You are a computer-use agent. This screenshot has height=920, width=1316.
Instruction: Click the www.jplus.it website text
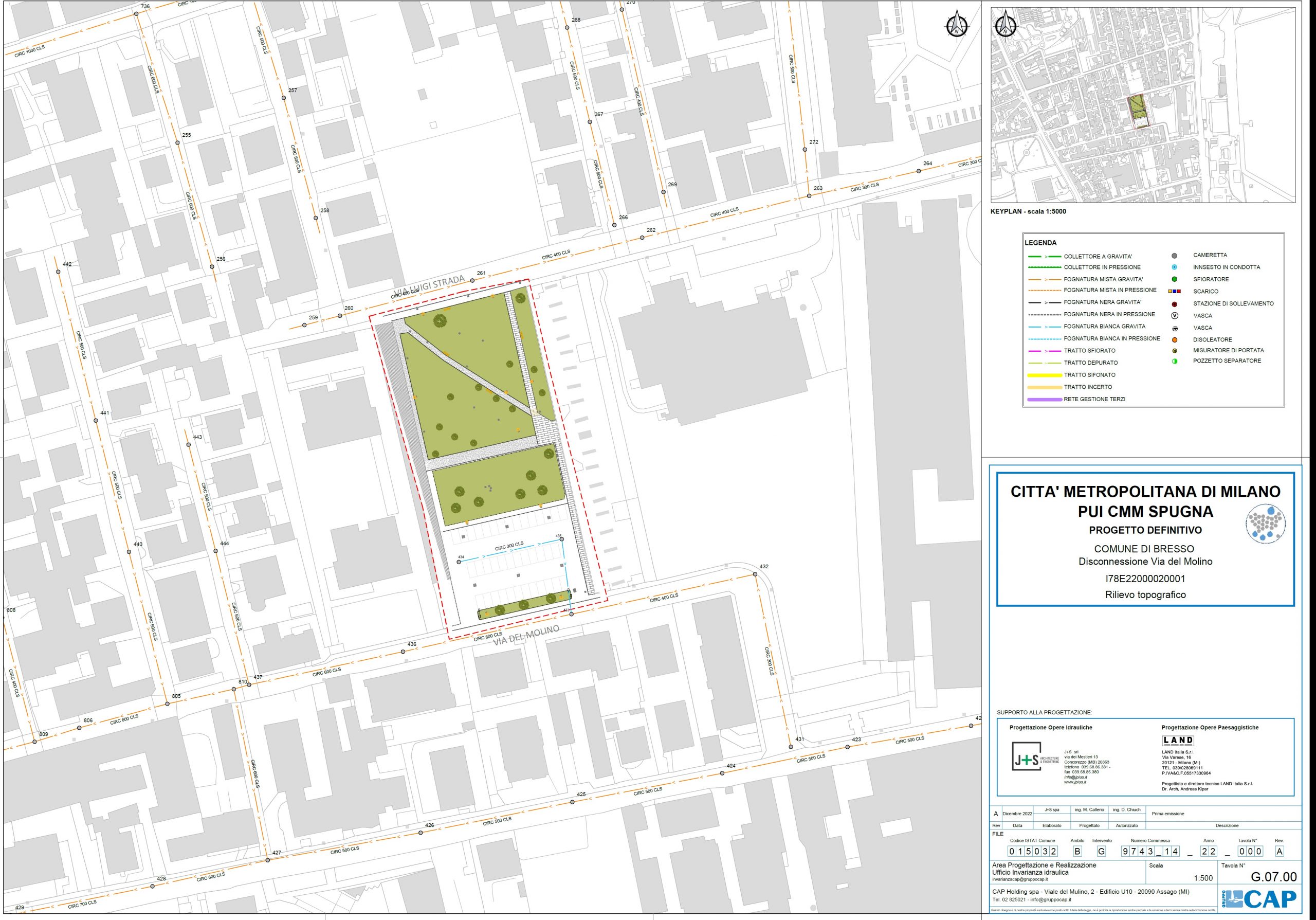tap(1075, 782)
